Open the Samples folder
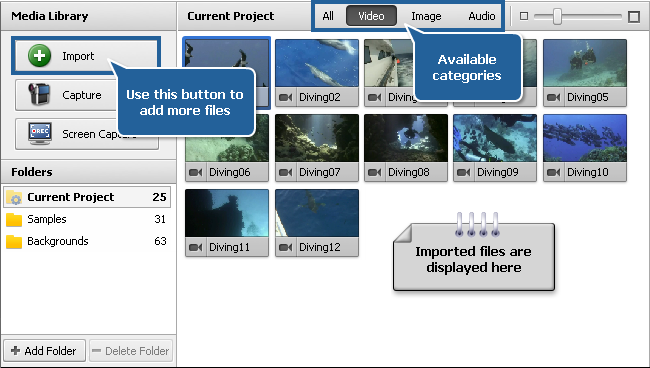Image resolution: width=650 pixels, height=368 pixels. coord(87,219)
